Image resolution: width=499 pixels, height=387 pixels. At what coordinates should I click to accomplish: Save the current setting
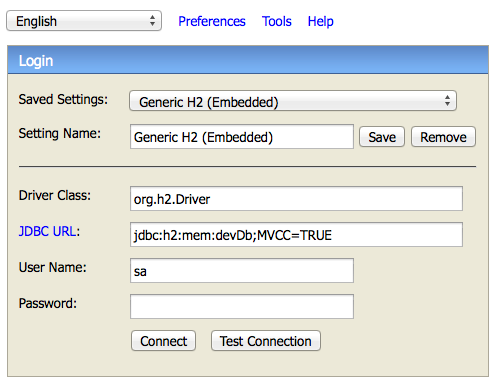click(x=382, y=137)
